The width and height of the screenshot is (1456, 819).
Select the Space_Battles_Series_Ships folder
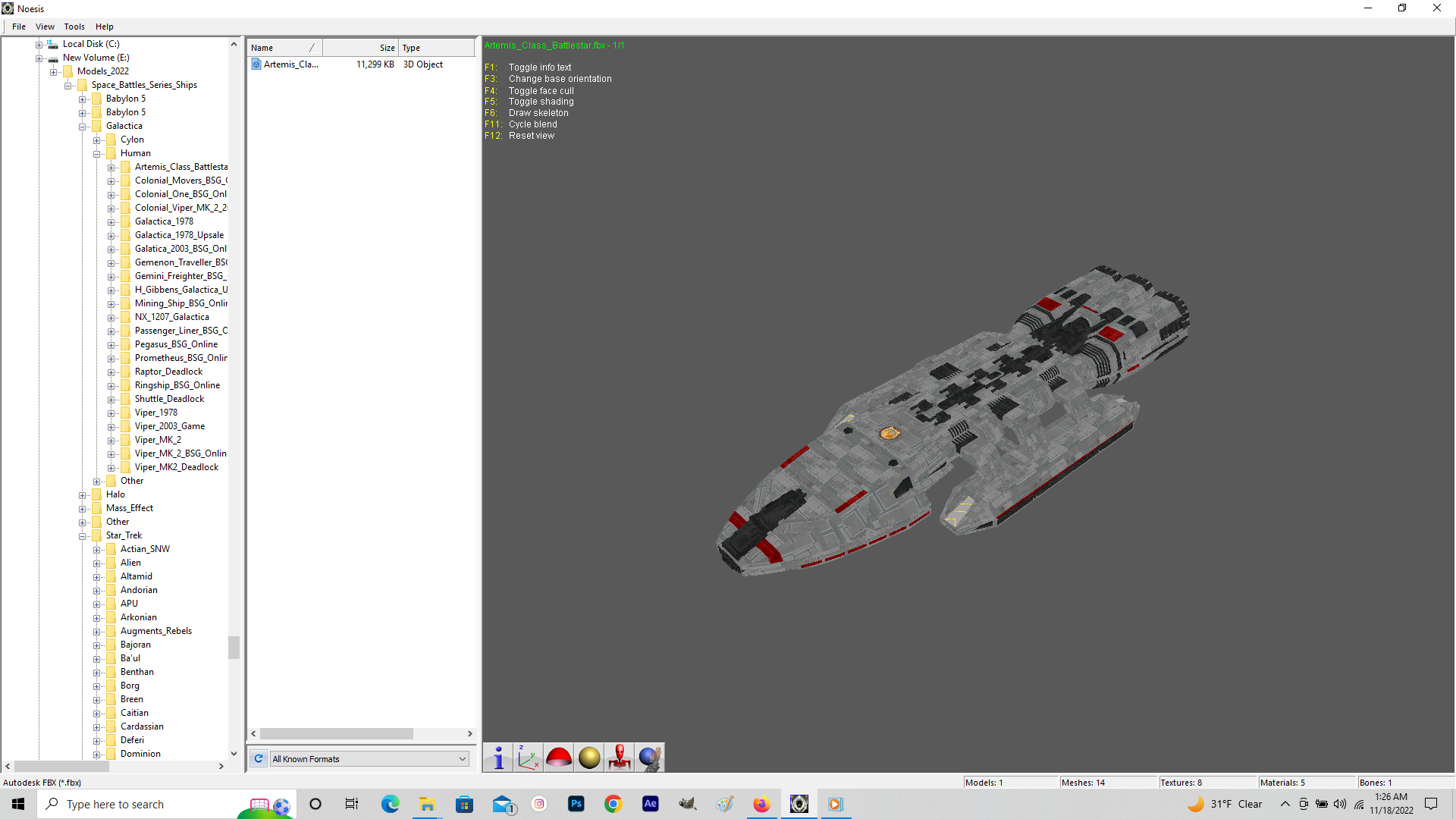tap(144, 85)
